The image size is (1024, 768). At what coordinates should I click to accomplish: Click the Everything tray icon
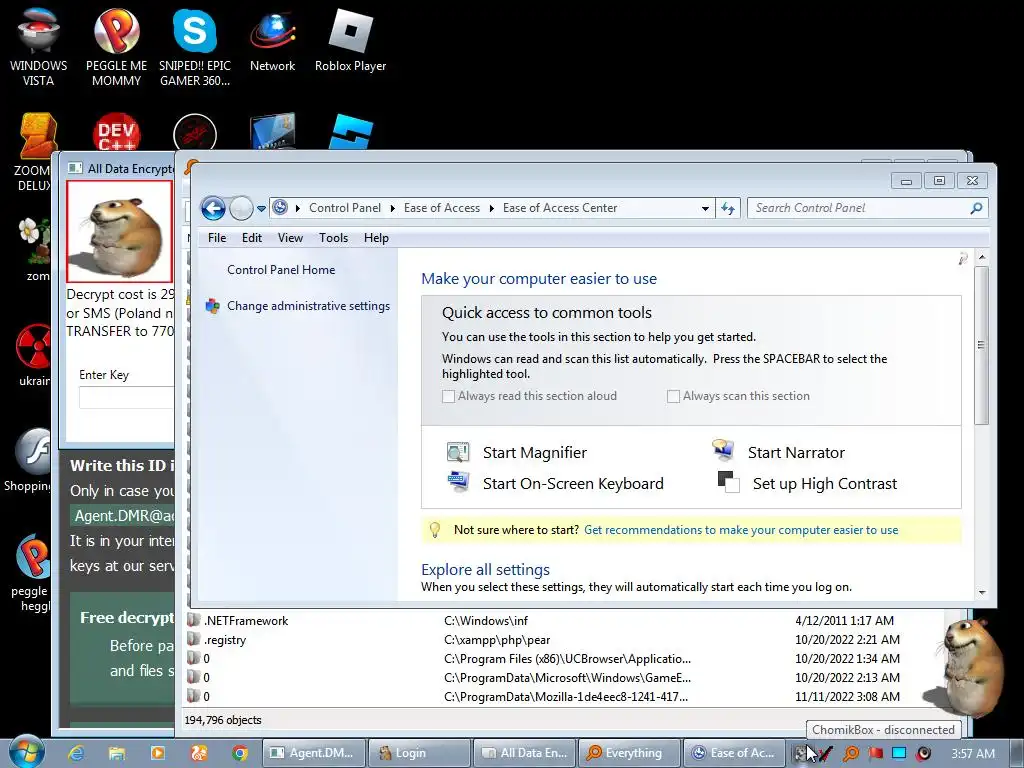click(851, 754)
